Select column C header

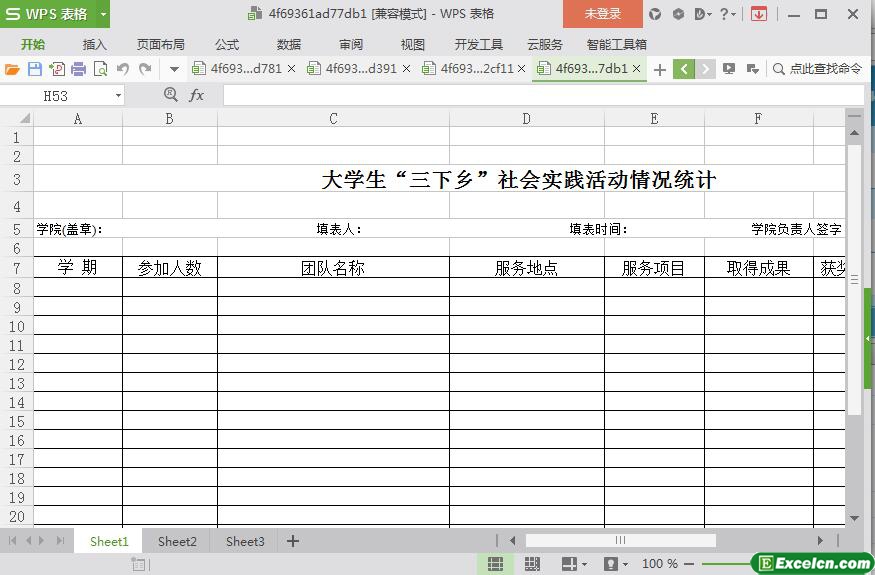(333, 118)
